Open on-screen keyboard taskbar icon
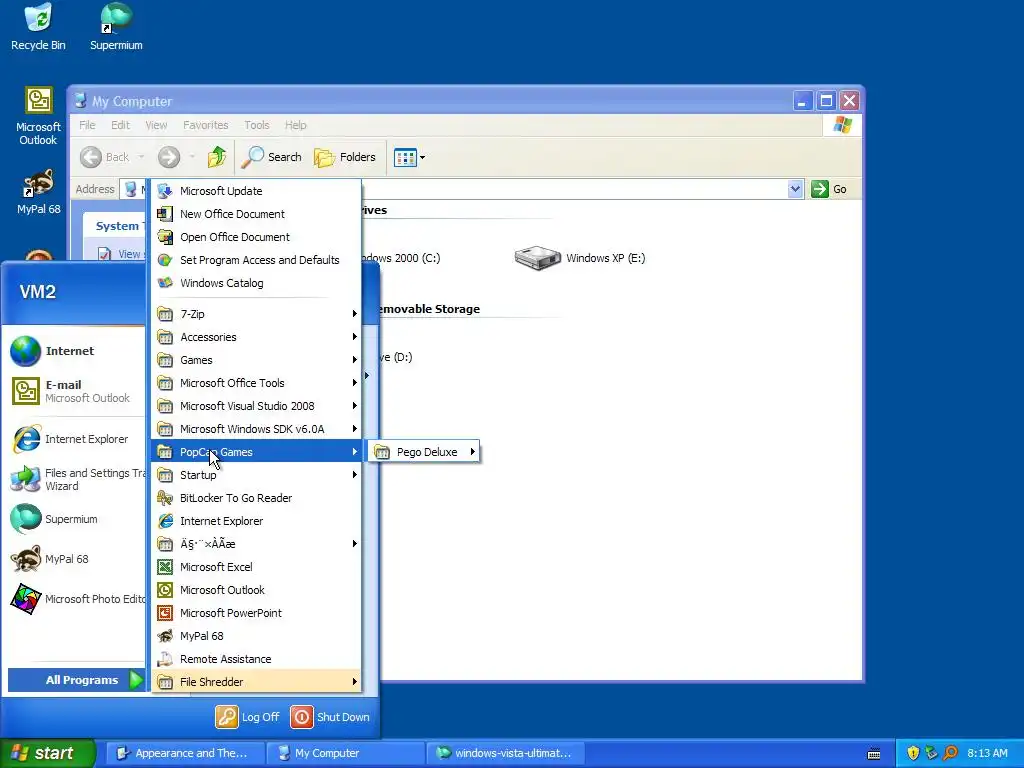1024x768 pixels. click(874, 754)
